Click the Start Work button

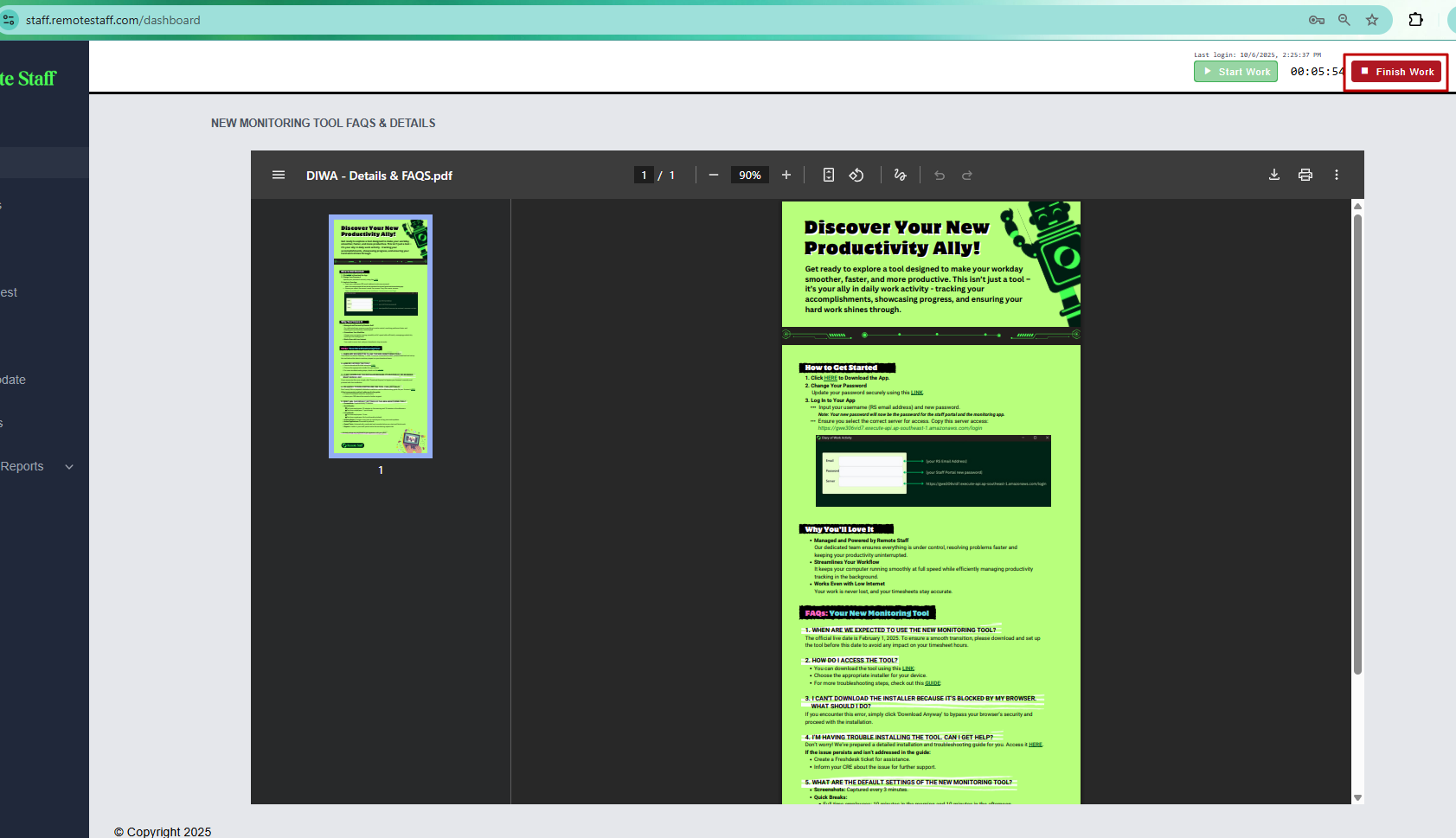tap(1235, 72)
